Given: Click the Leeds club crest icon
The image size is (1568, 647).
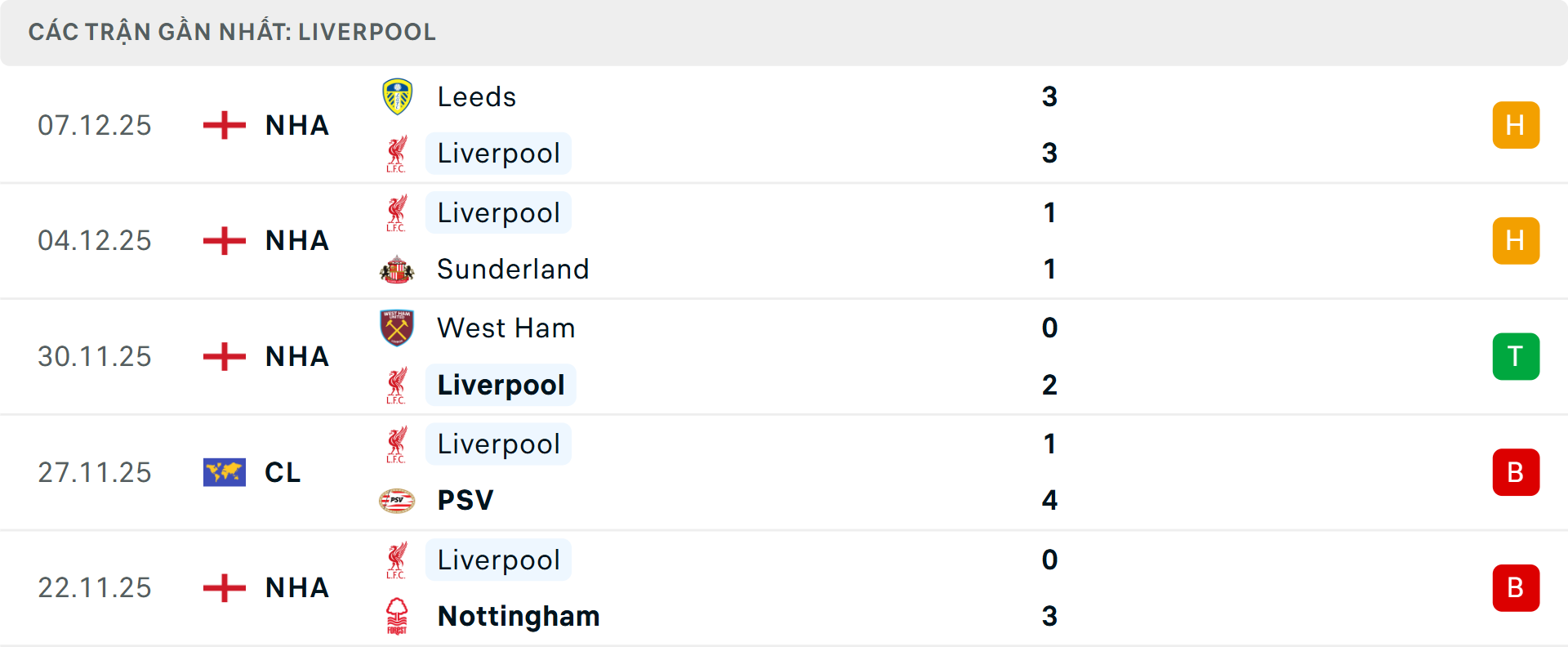Looking at the screenshot, I should (398, 96).
